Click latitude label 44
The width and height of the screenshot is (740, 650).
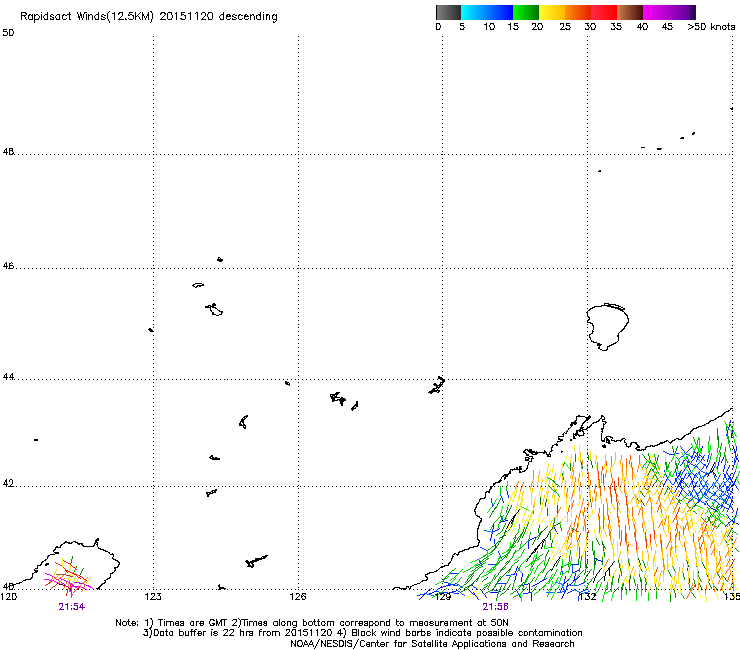click(x=8, y=377)
